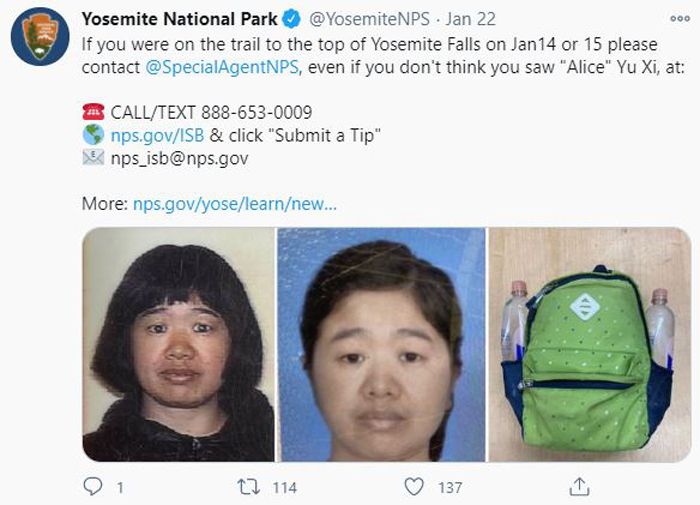
Task: Open the nps.gov/ISB link
Action: click(158, 135)
